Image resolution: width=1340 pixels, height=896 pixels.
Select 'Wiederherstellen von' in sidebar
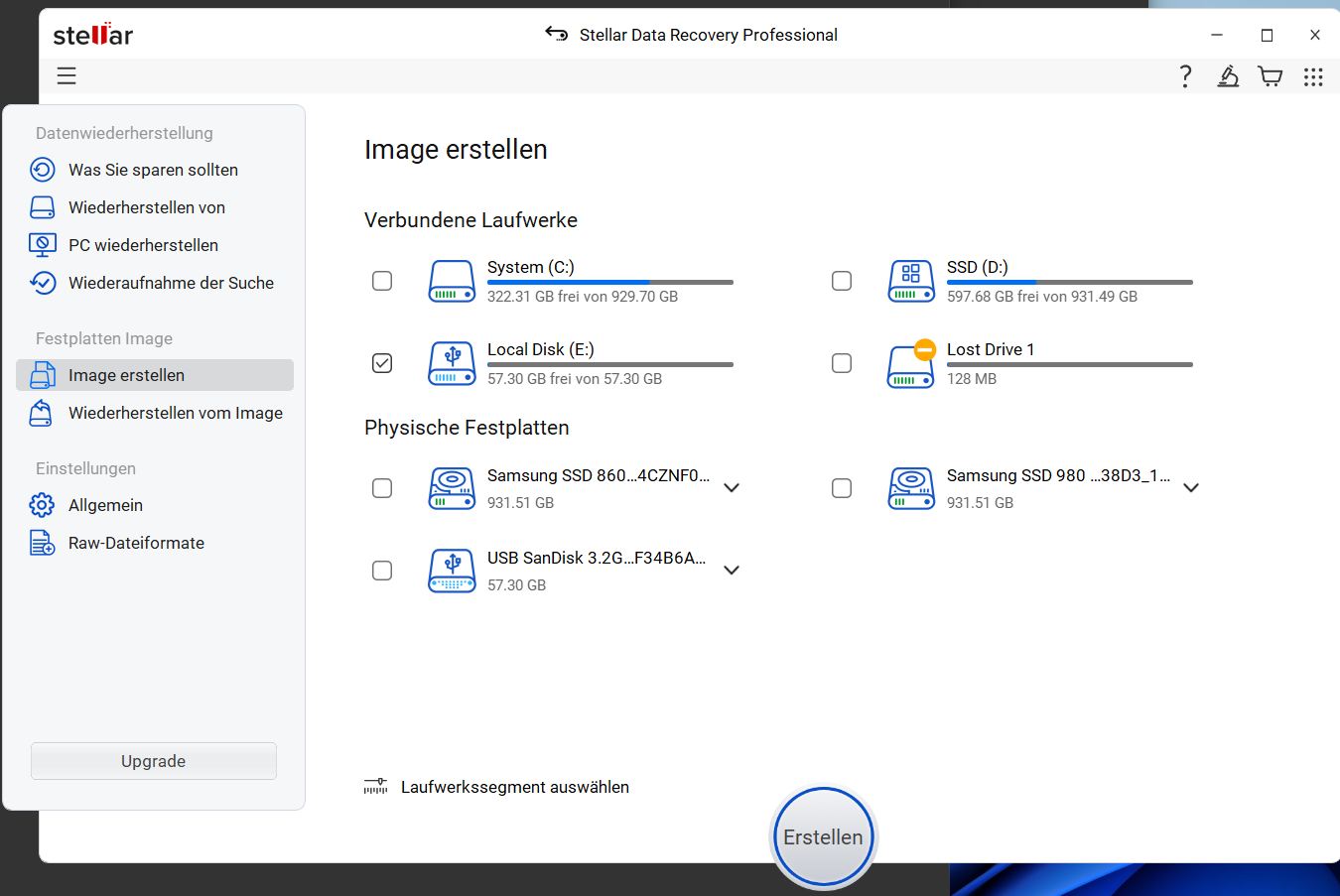point(155,207)
